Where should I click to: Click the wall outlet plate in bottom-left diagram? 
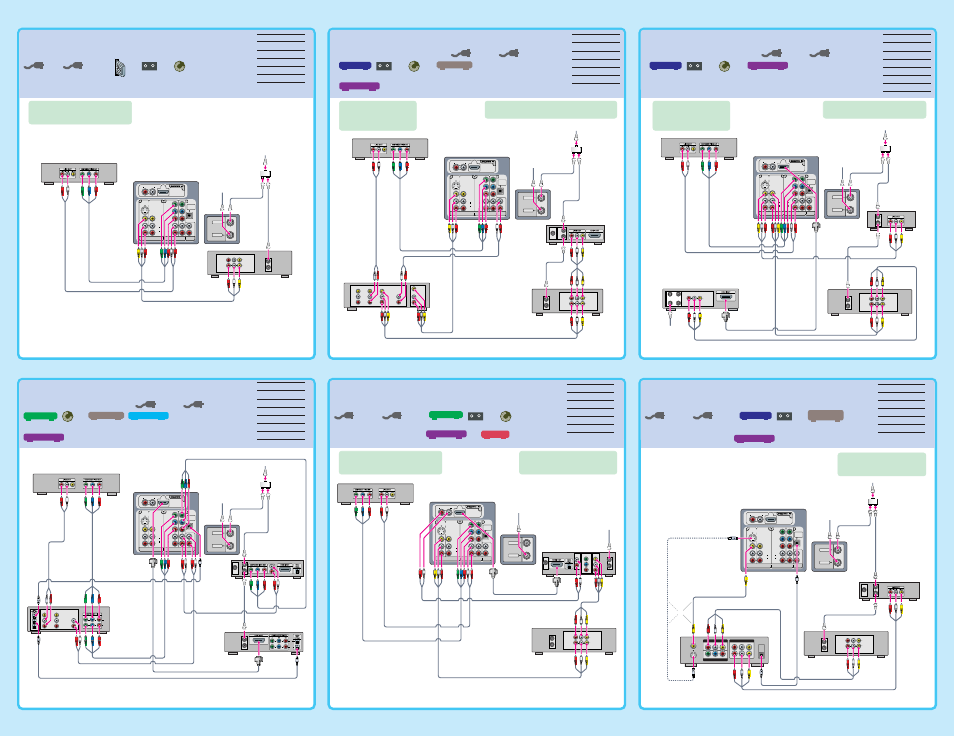[222, 540]
